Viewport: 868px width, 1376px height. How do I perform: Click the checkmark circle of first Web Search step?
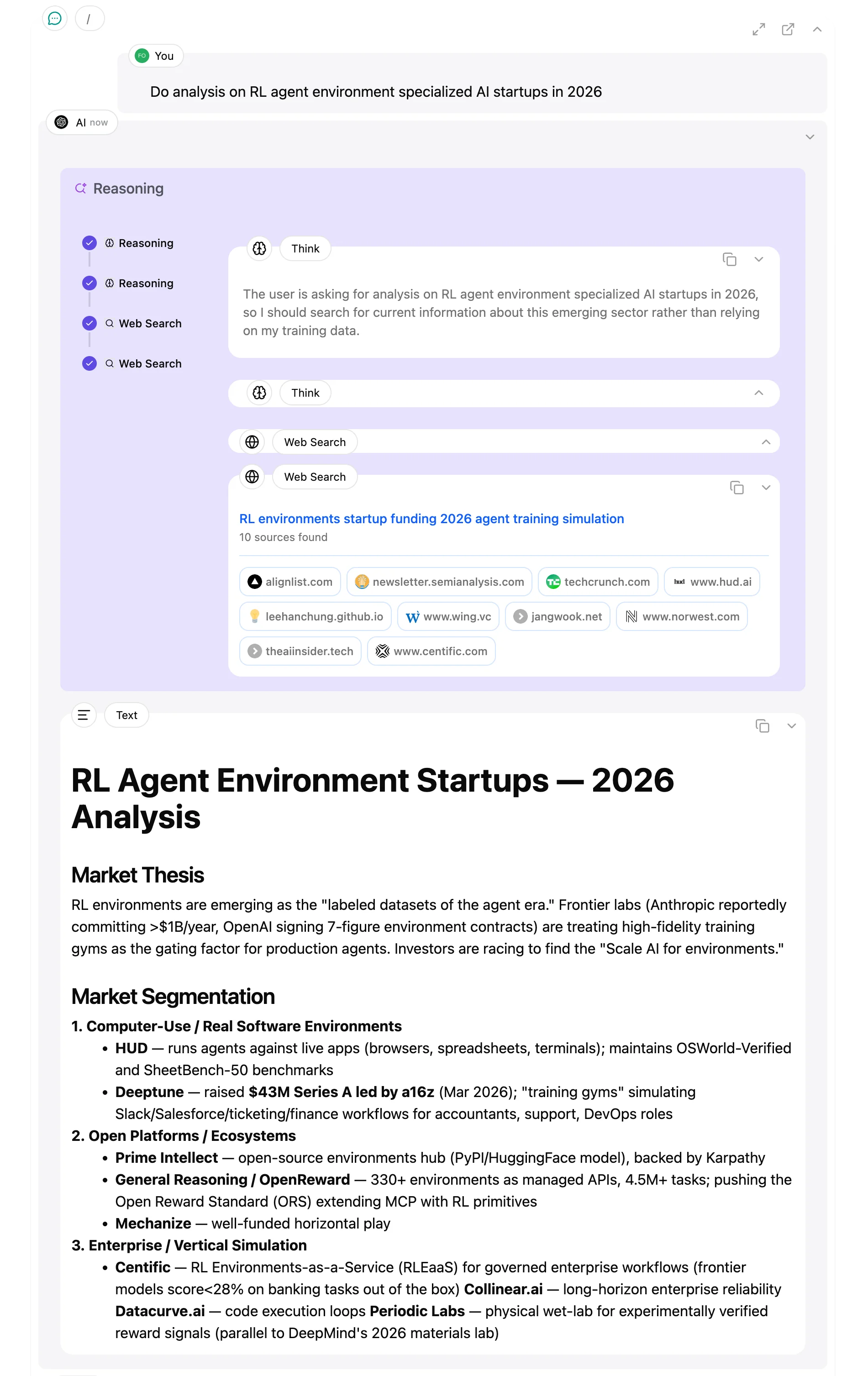(x=89, y=323)
